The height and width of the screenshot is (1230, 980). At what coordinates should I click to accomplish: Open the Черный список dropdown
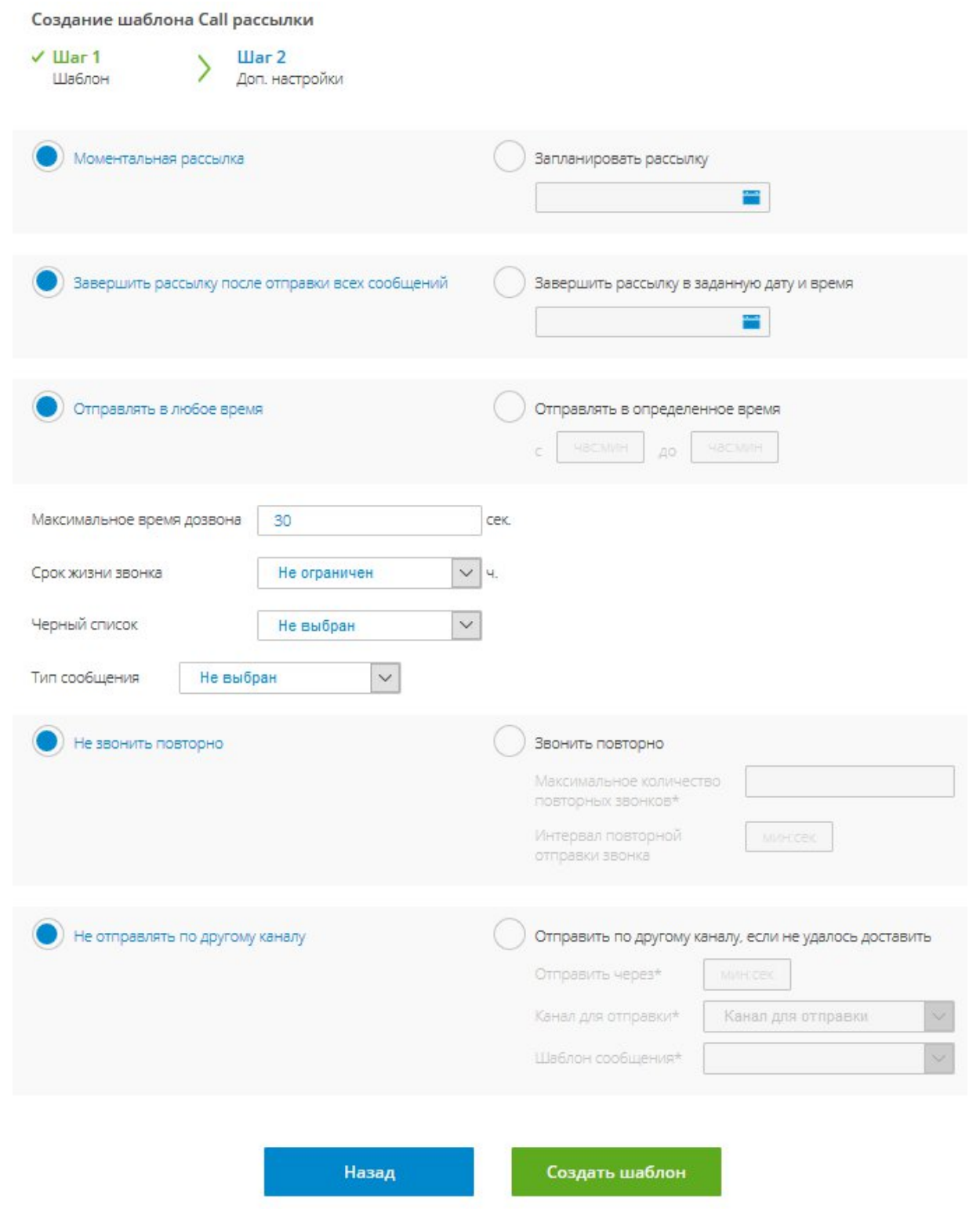[466, 626]
